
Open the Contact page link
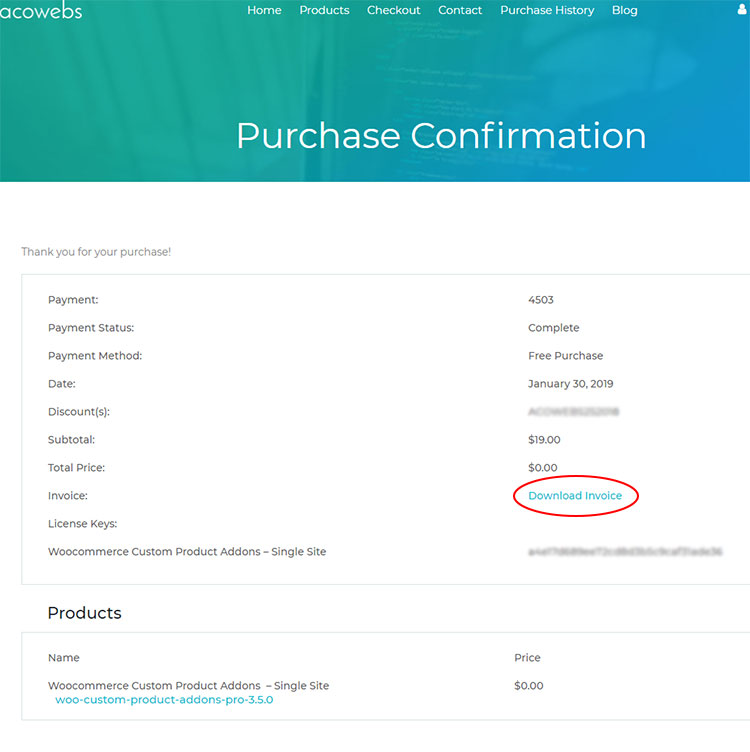pos(460,10)
